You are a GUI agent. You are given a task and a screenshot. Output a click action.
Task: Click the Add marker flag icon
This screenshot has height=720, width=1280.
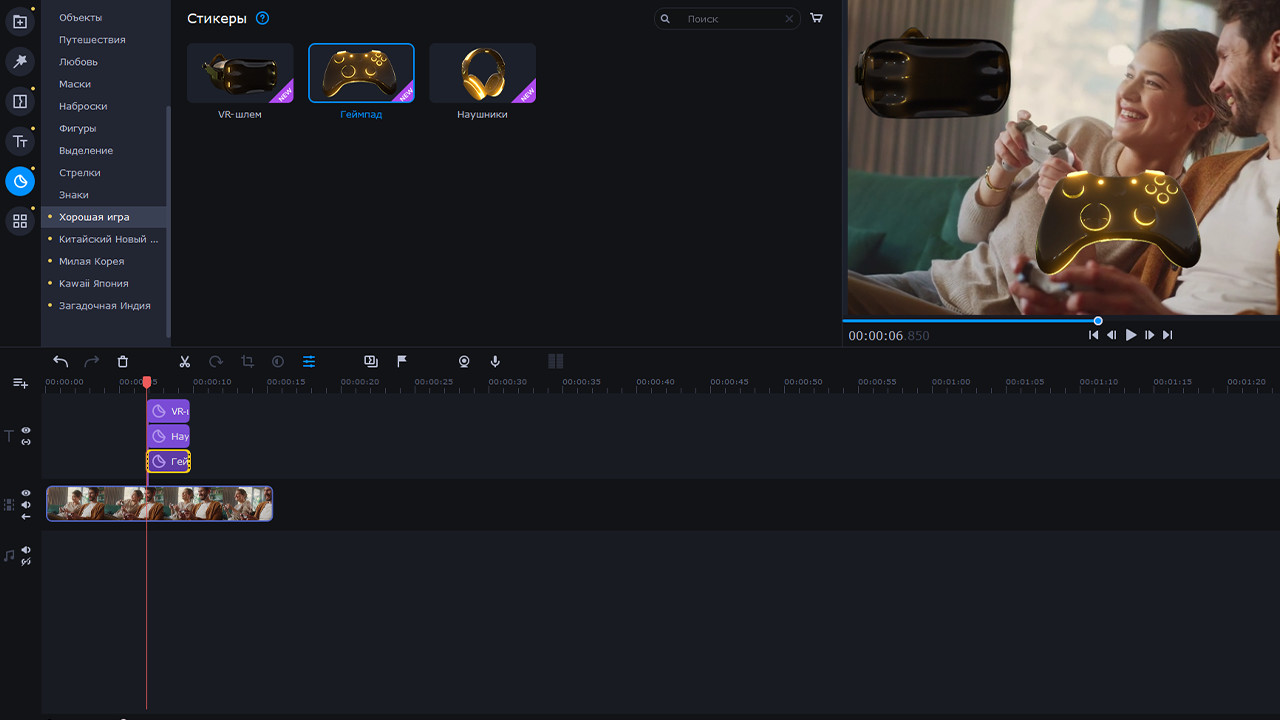click(x=402, y=361)
